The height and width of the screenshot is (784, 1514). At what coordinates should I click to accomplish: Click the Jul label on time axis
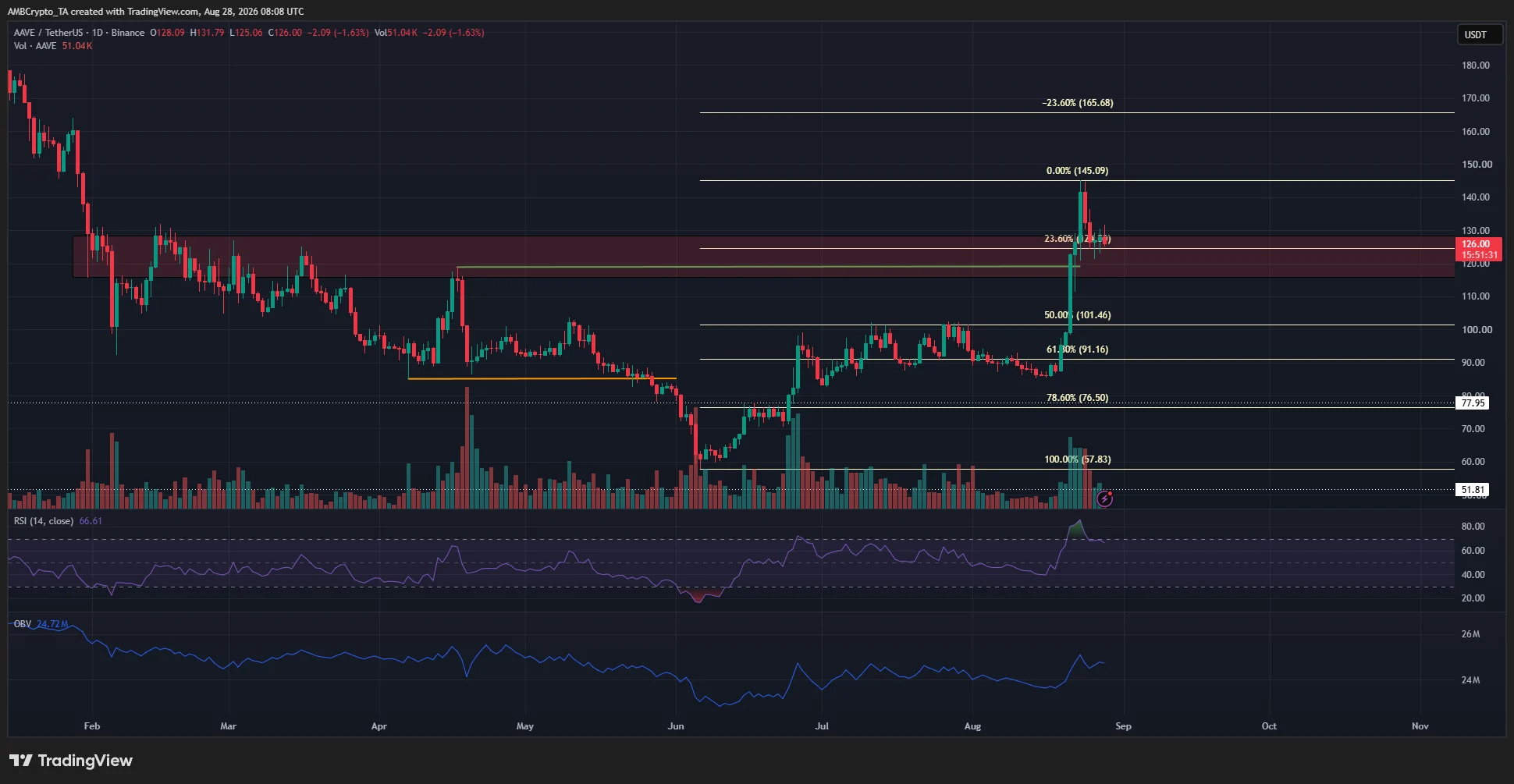pos(822,726)
